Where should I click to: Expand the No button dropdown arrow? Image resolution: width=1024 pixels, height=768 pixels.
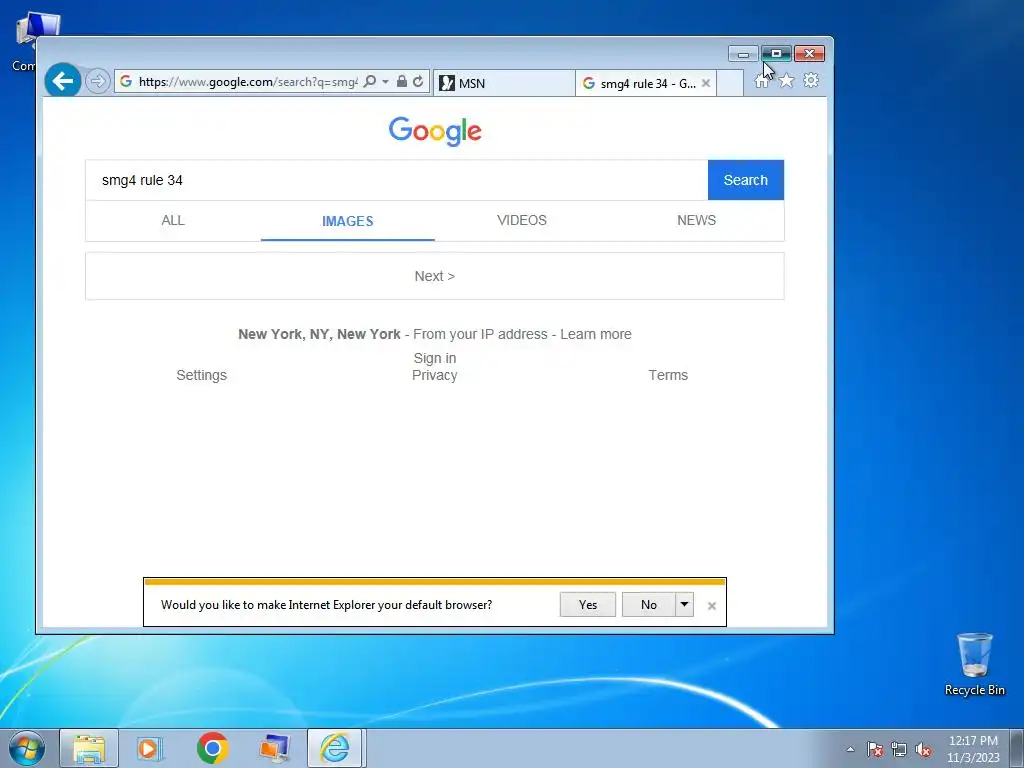pos(684,605)
